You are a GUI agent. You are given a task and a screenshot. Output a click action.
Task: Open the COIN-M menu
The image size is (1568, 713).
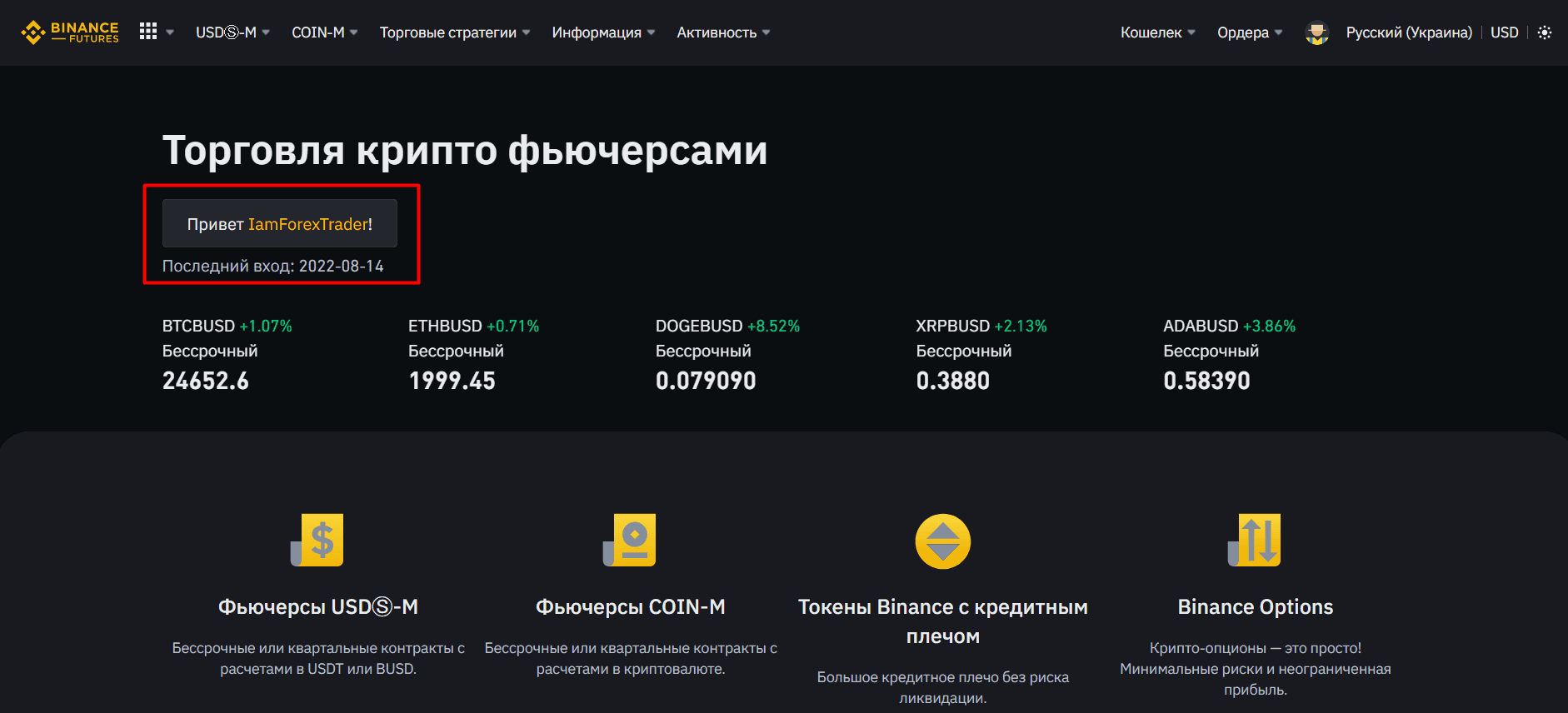coord(324,32)
